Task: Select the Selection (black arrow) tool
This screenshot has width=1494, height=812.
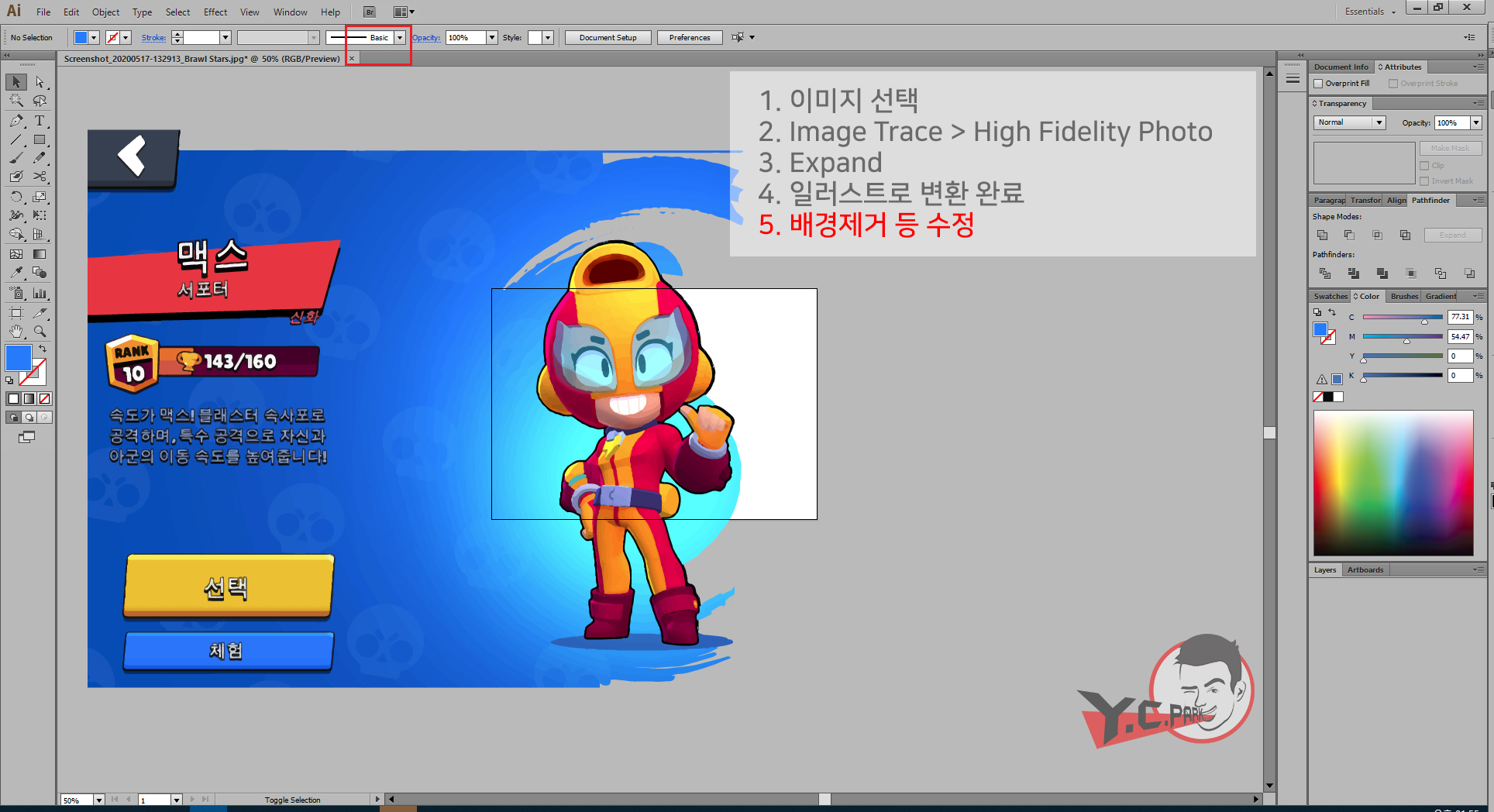Action: [x=16, y=82]
